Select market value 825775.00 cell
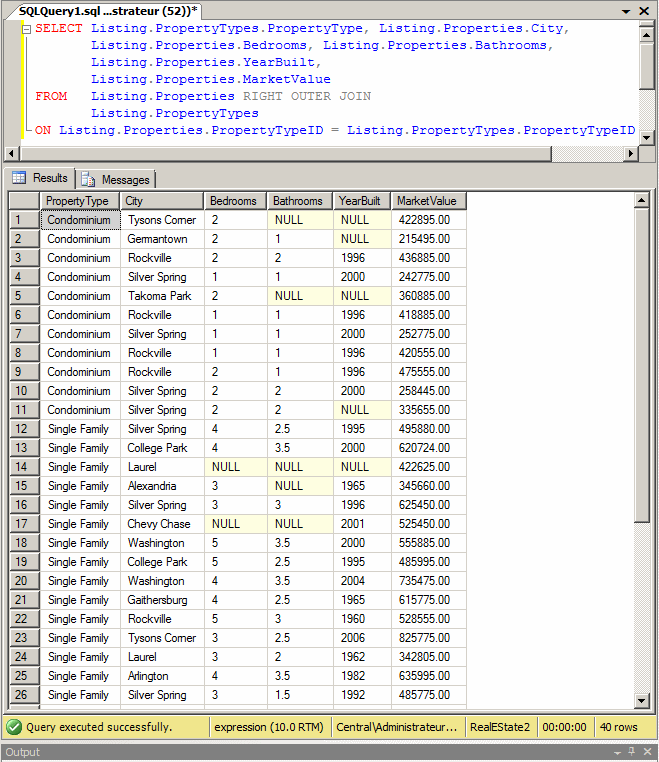Viewport: 659px width, 762px height. coord(429,638)
